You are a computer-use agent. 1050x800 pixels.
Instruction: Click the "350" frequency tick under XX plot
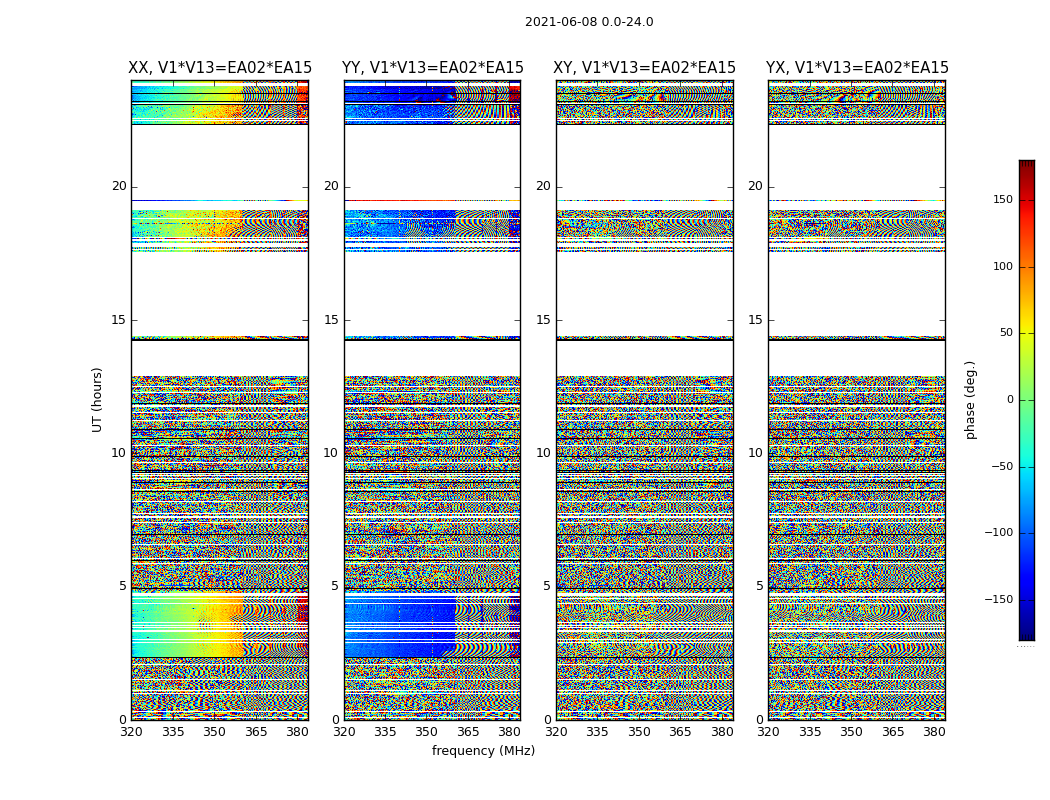click(214, 732)
